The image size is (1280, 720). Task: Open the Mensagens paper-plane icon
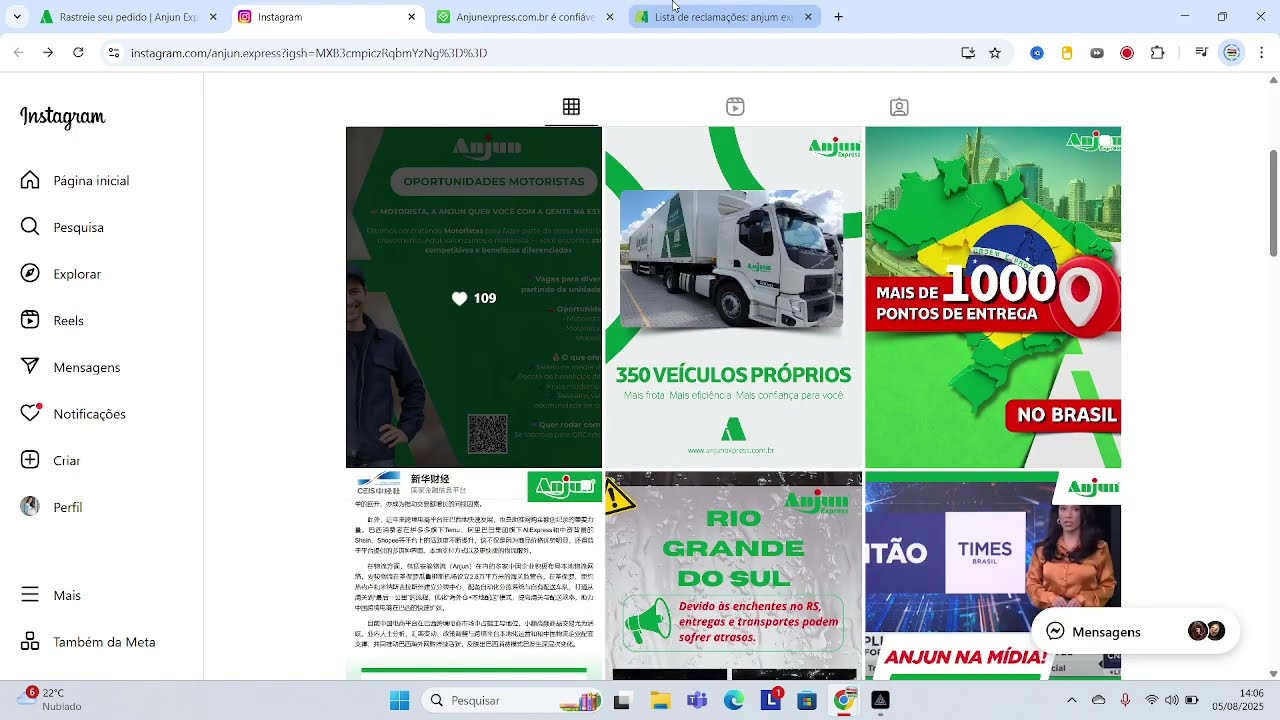[x=30, y=367]
